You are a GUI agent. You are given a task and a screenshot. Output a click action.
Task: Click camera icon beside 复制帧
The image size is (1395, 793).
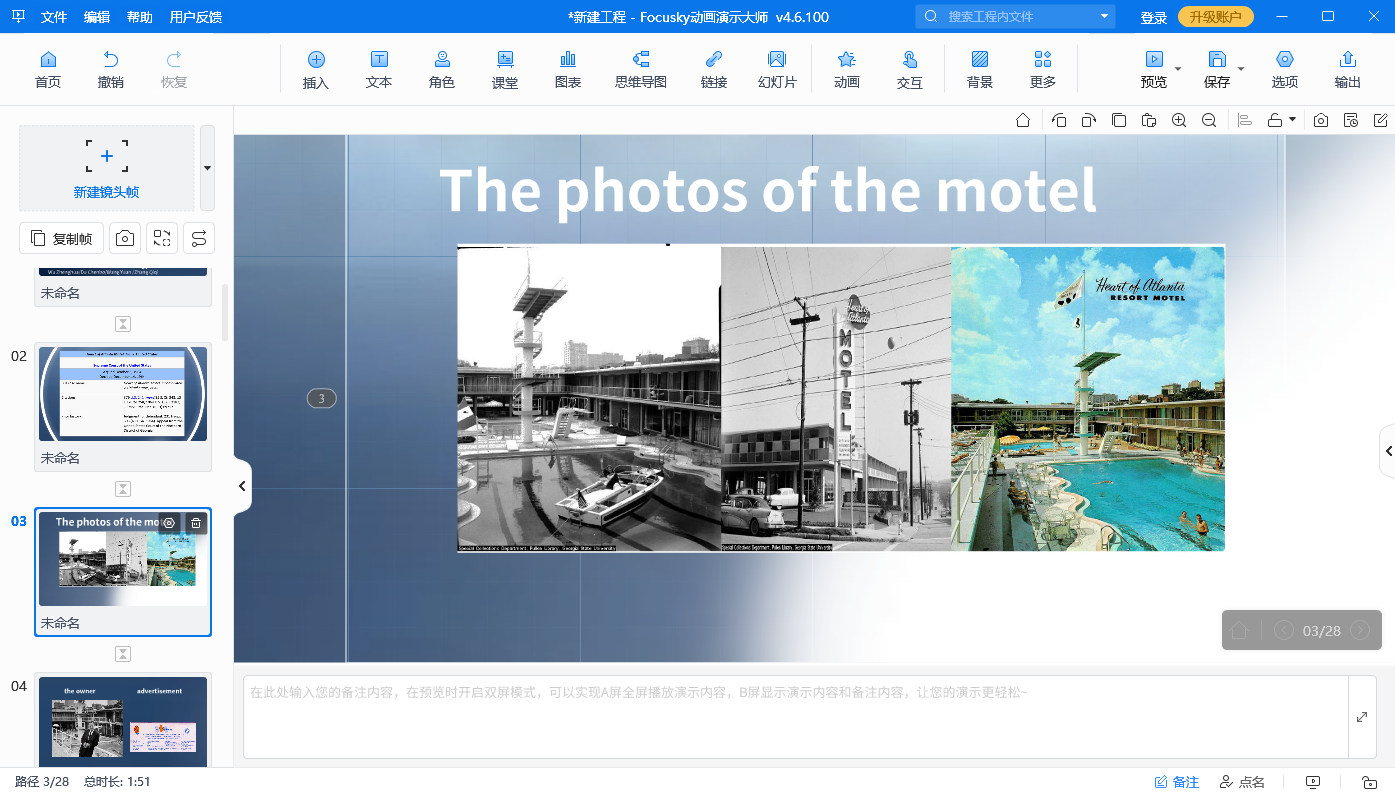tap(125, 238)
